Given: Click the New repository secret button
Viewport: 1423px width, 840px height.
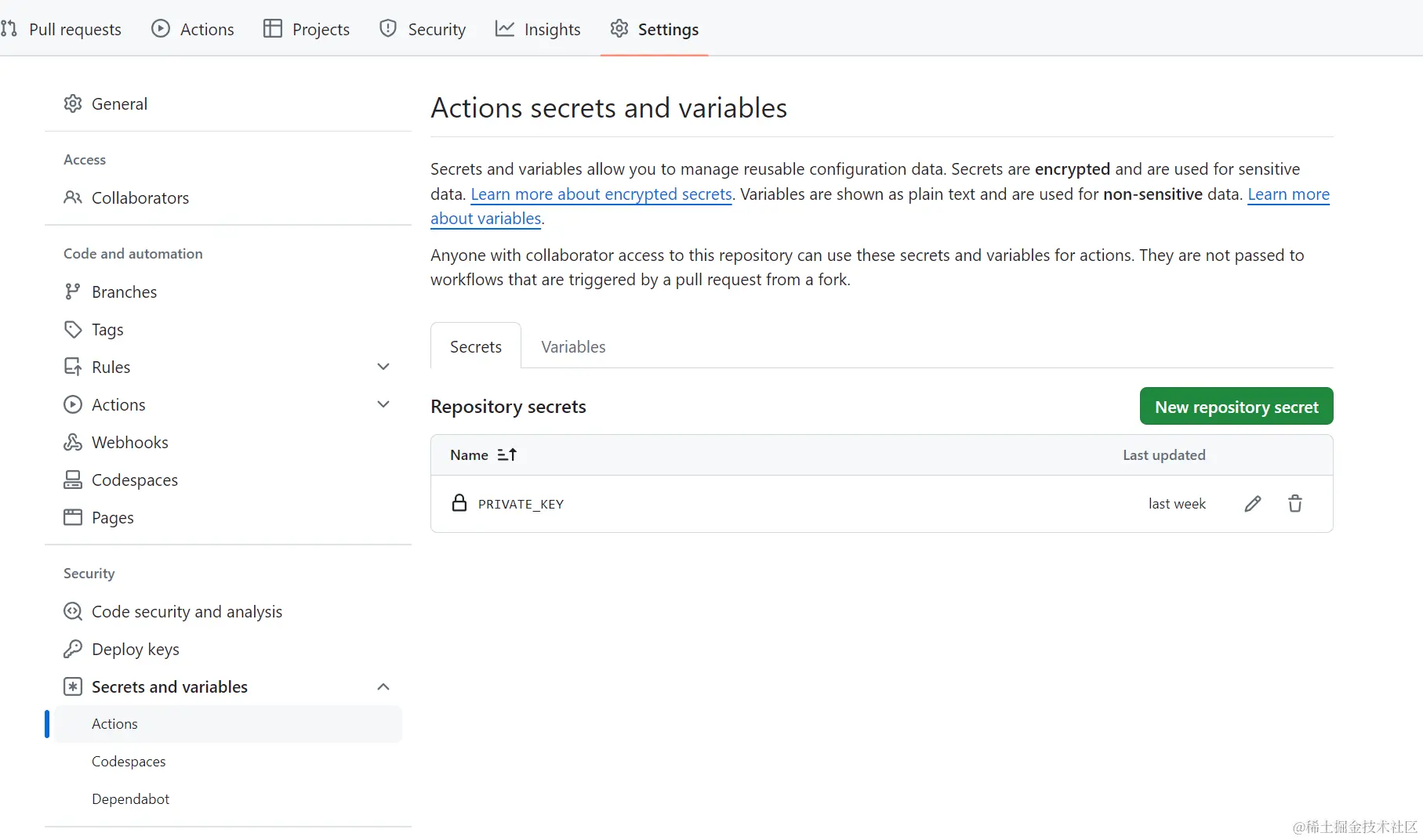Looking at the screenshot, I should point(1236,407).
